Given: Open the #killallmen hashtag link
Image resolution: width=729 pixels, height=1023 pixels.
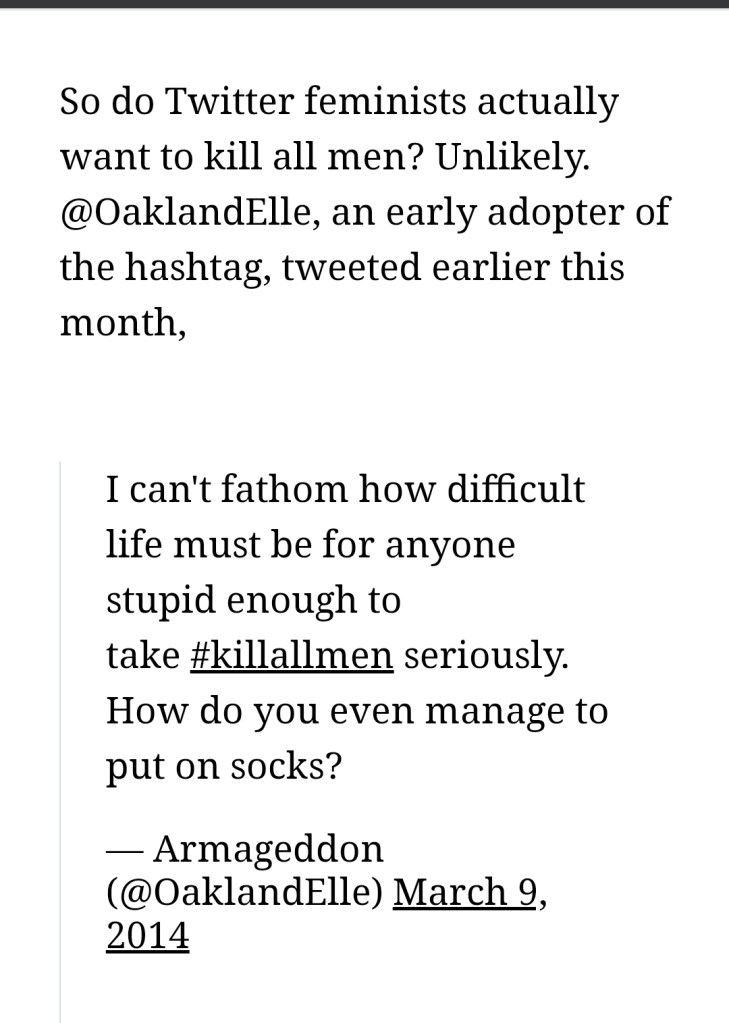Looking at the screenshot, I should pos(290,656).
